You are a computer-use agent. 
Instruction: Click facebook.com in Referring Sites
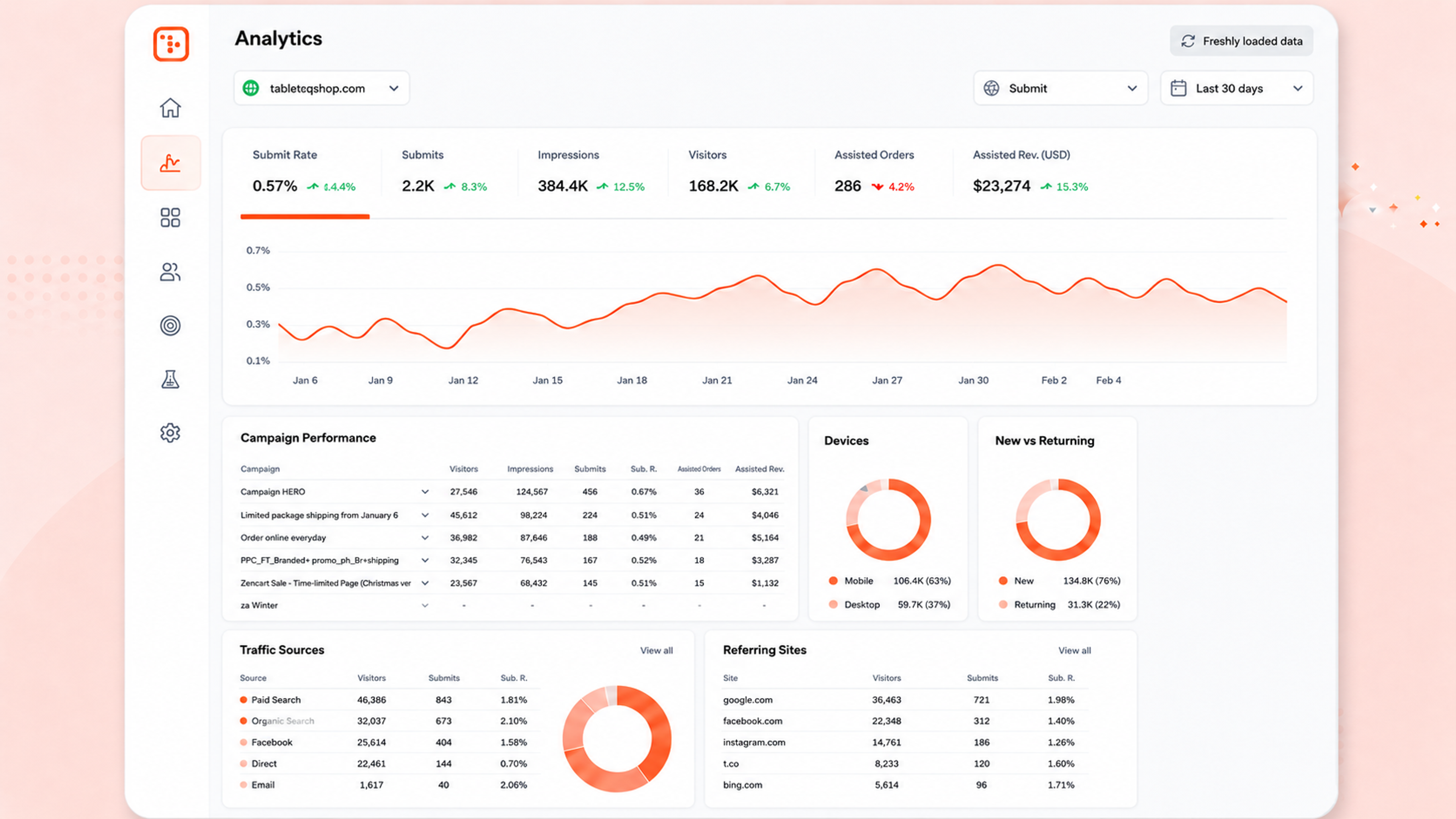tap(752, 721)
